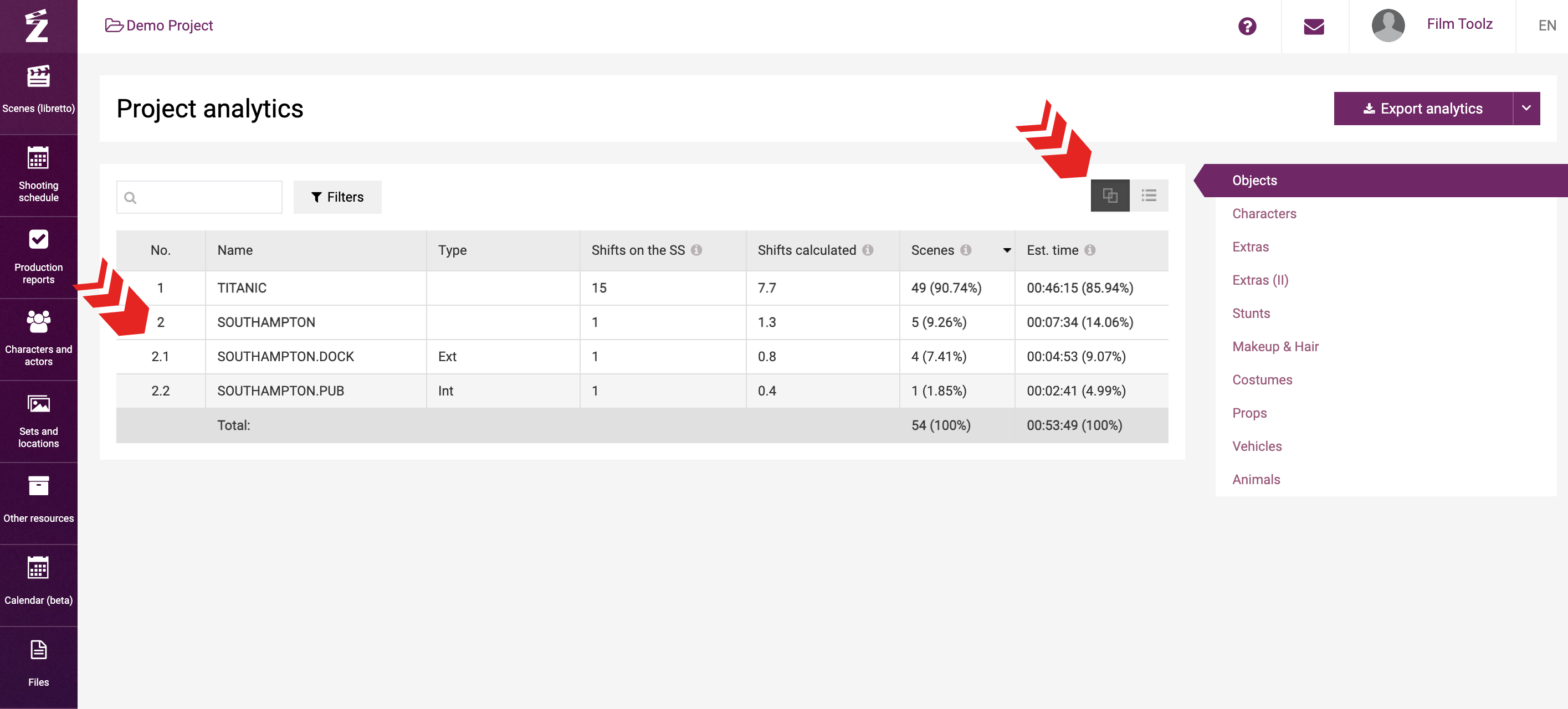The width and height of the screenshot is (1568, 709).
Task: Select the Extras analytics tab
Action: point(1251,247)
